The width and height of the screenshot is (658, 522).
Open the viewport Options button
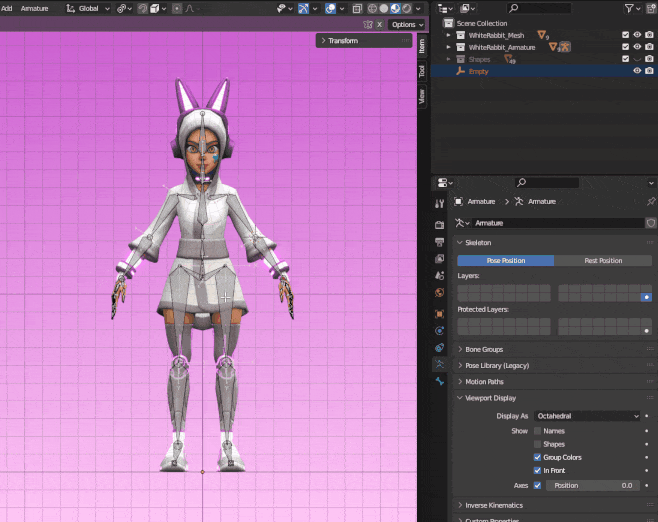click(407, 24)
